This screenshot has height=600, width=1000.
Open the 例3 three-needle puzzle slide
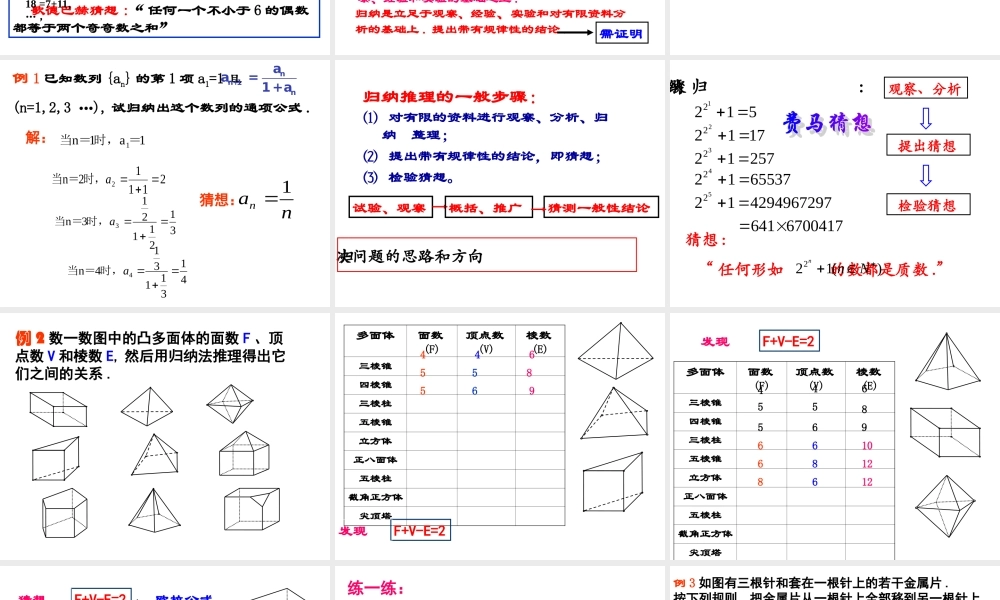[834, 583]
